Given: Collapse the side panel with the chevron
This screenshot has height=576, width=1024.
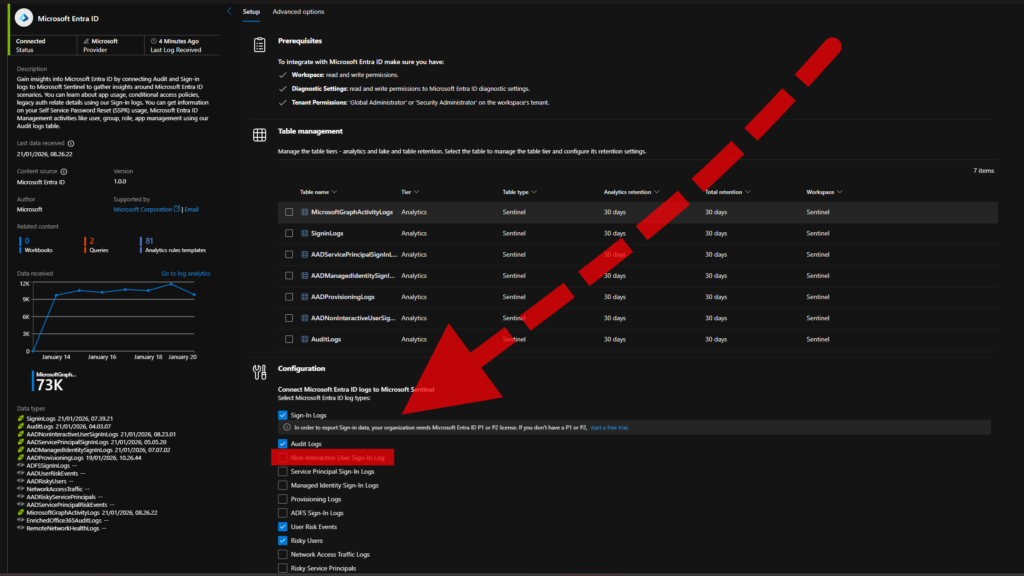Looking at the screenshot, I should [x=229, y=11].
